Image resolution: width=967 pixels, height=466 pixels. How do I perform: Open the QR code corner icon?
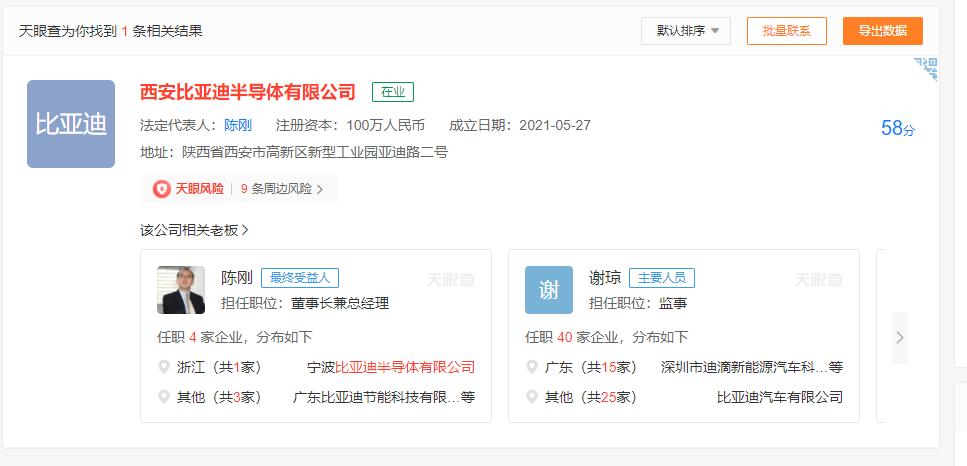click(x=926, y=69)
